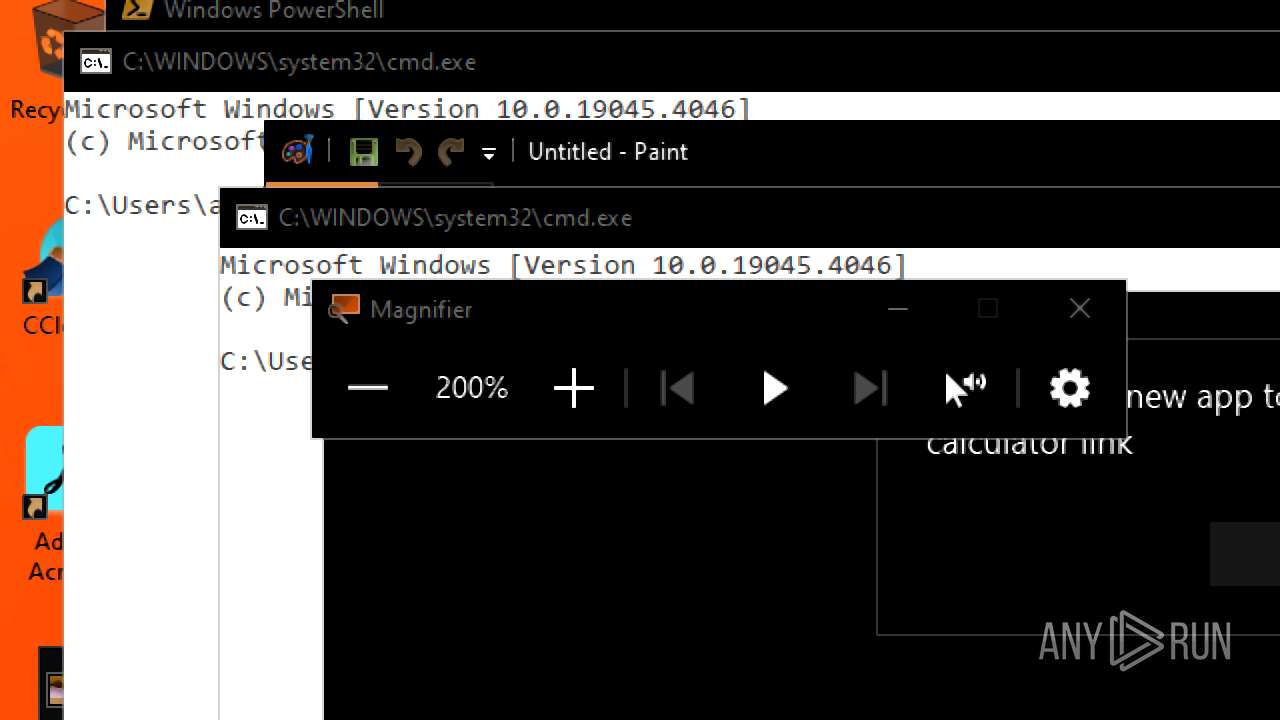Zoom out with the Magnifier minus button

tap(368, 388)
